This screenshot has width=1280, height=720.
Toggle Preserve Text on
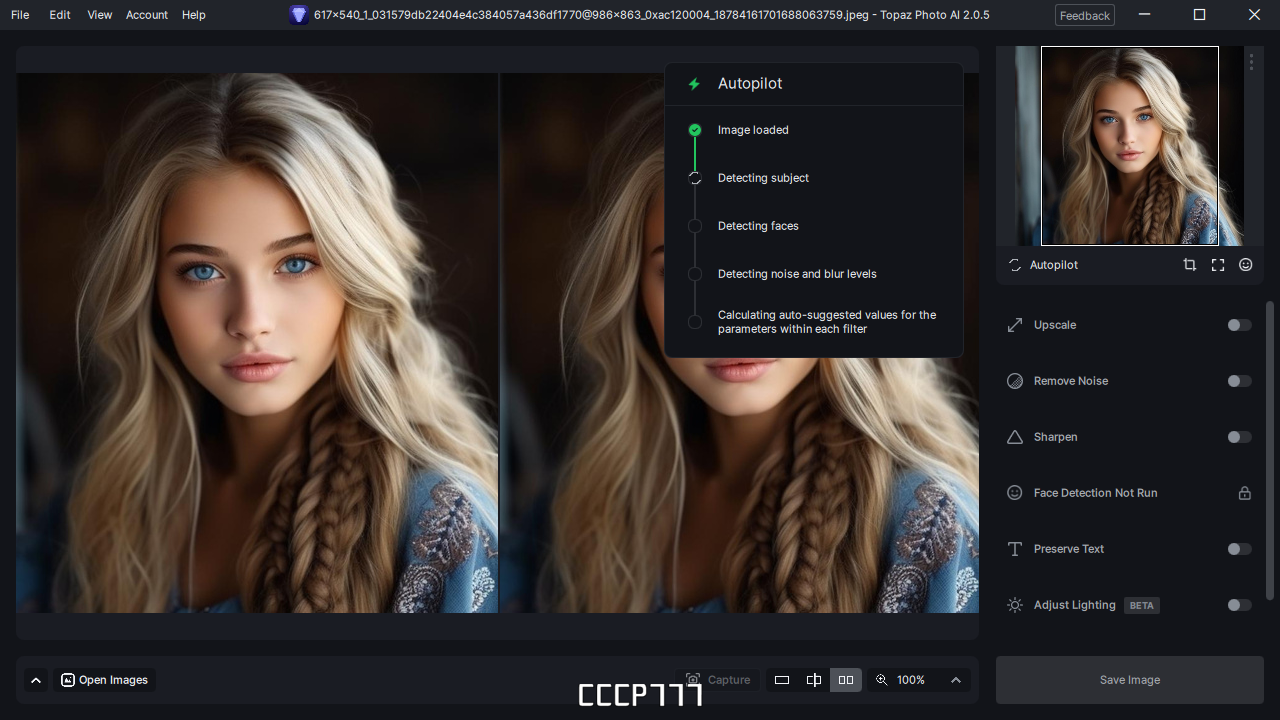1239,549
